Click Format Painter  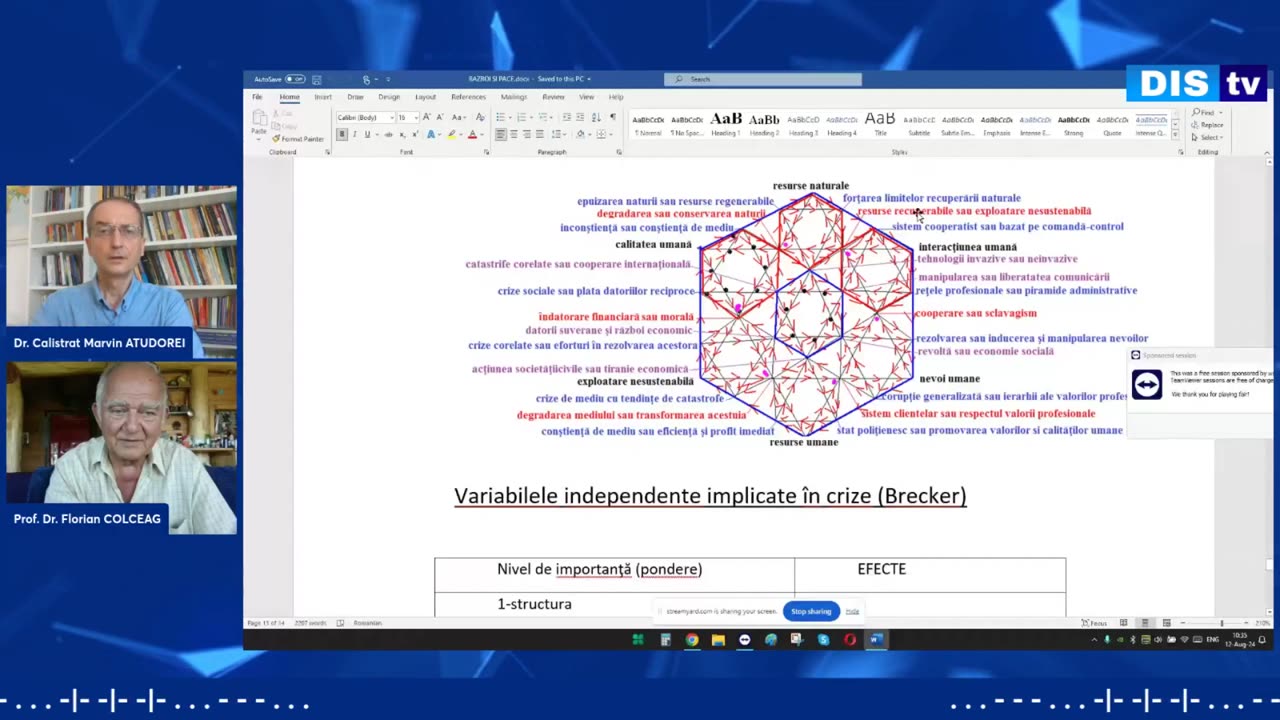299,139
